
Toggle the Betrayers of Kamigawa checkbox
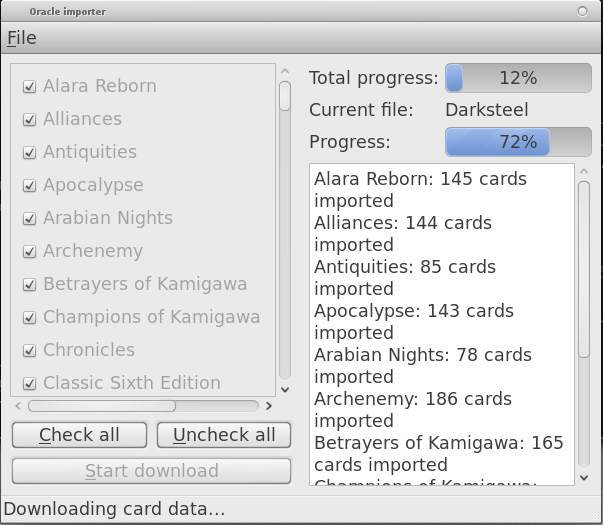(30, 285)
